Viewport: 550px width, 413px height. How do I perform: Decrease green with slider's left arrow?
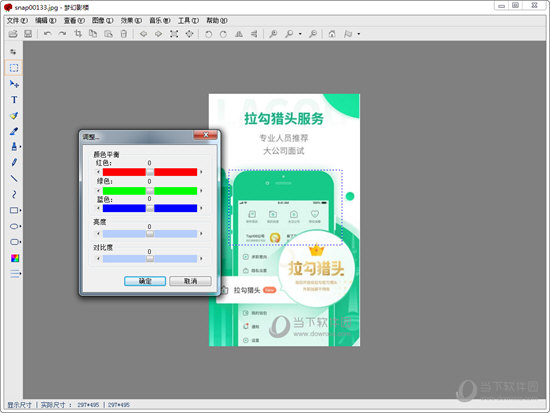99,191
